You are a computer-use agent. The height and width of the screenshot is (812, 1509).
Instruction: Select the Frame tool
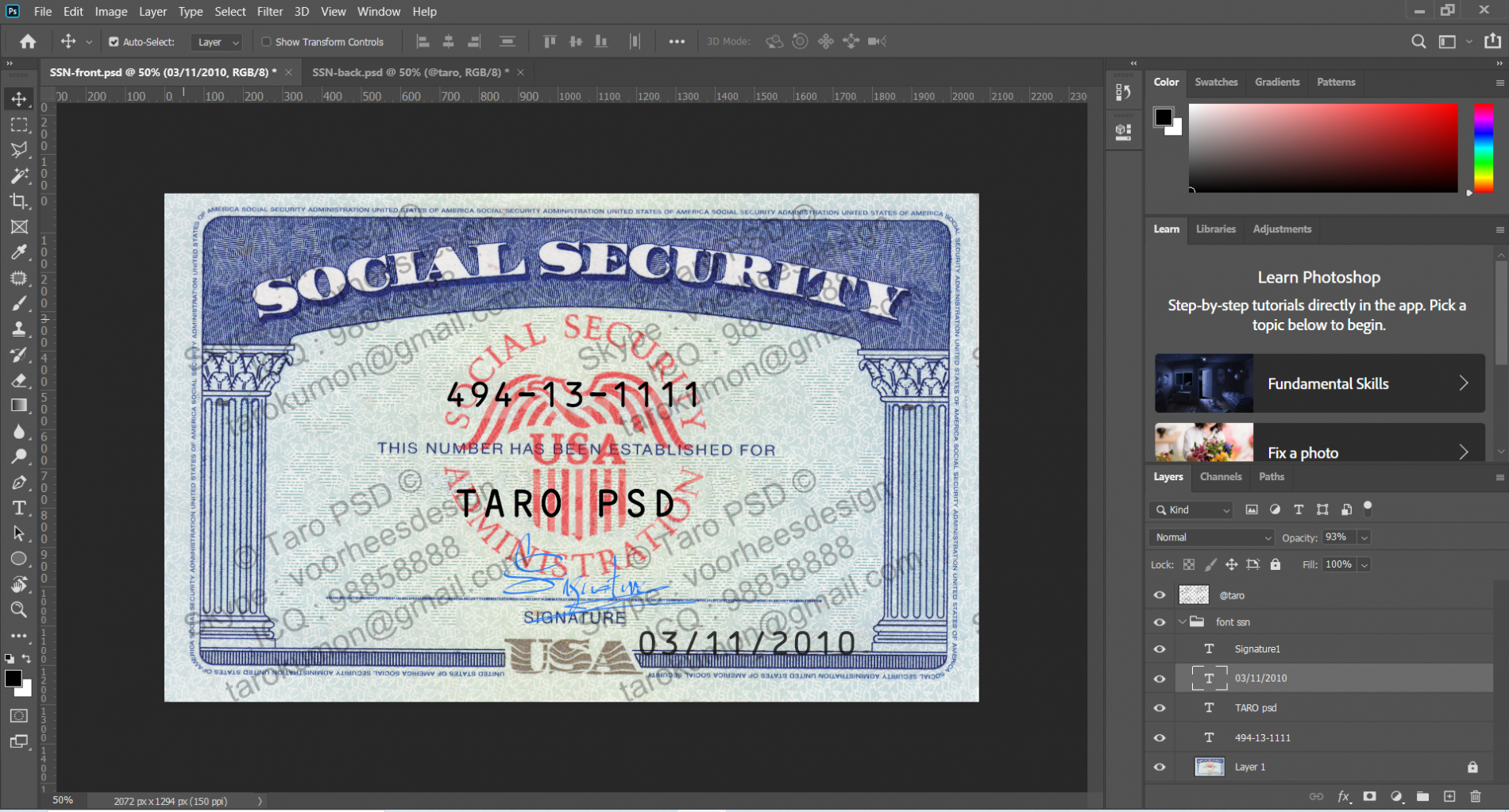19,227
